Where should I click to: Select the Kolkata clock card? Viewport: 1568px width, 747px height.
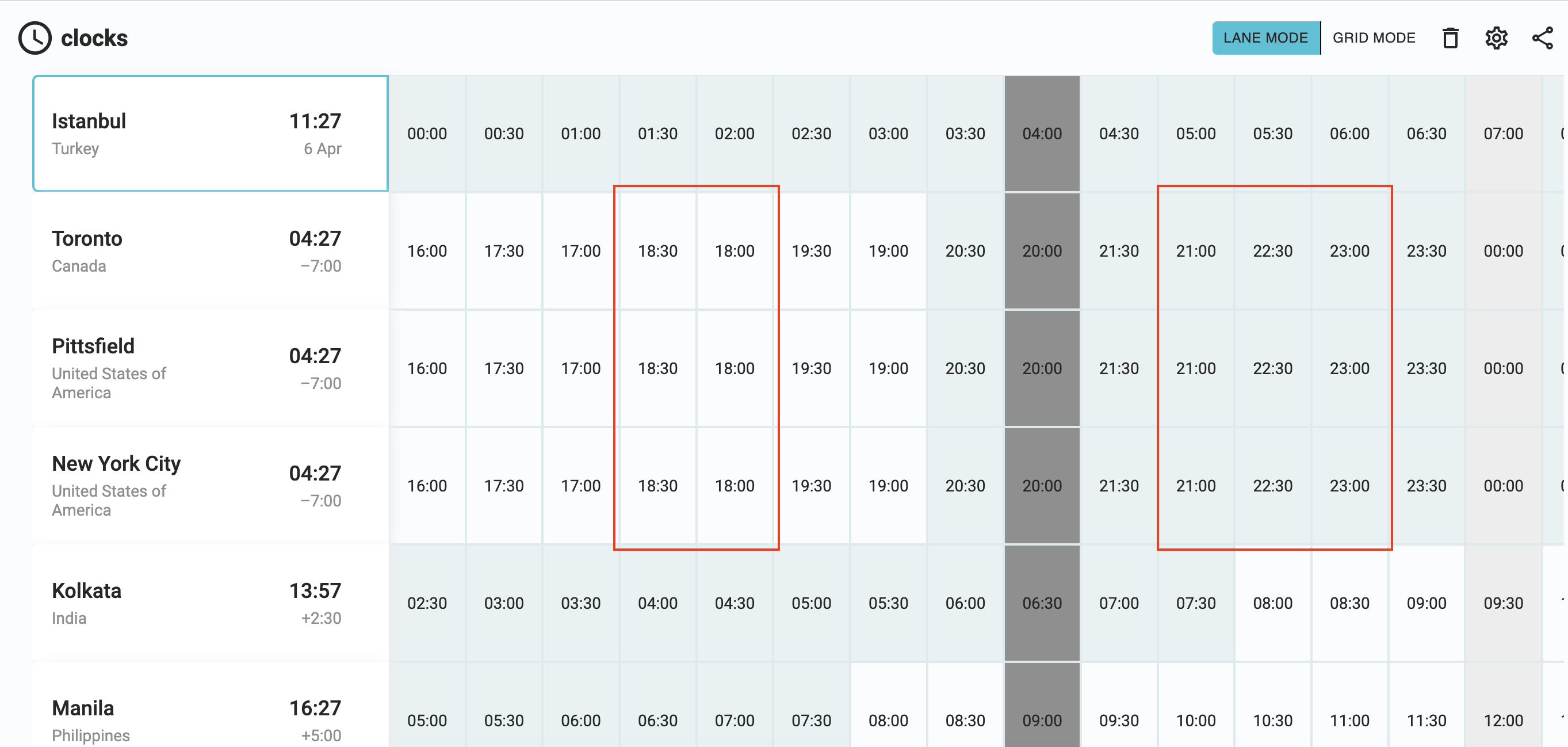pyautogui.click(x=210, y=603)
